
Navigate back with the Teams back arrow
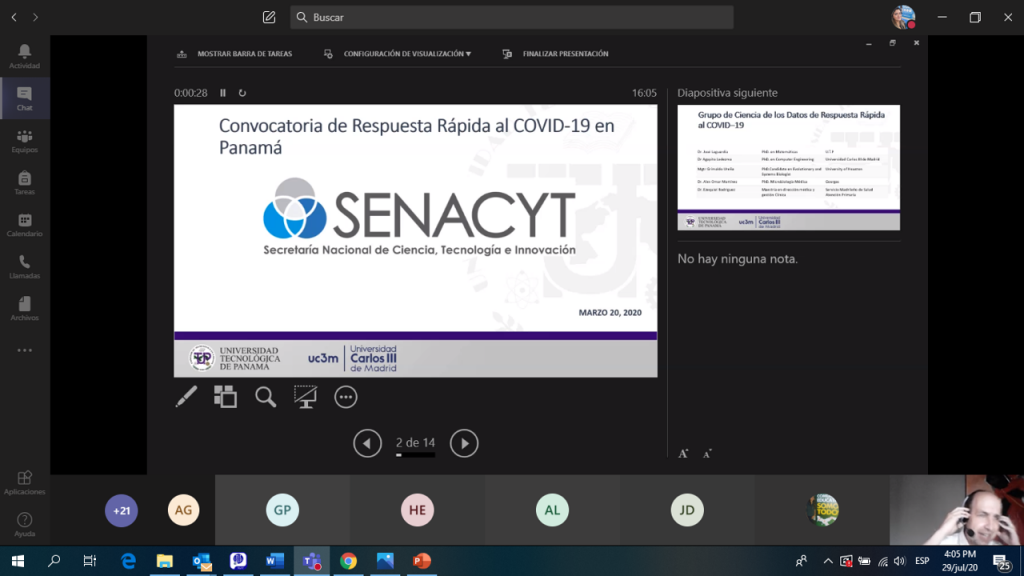coord(14,17)
